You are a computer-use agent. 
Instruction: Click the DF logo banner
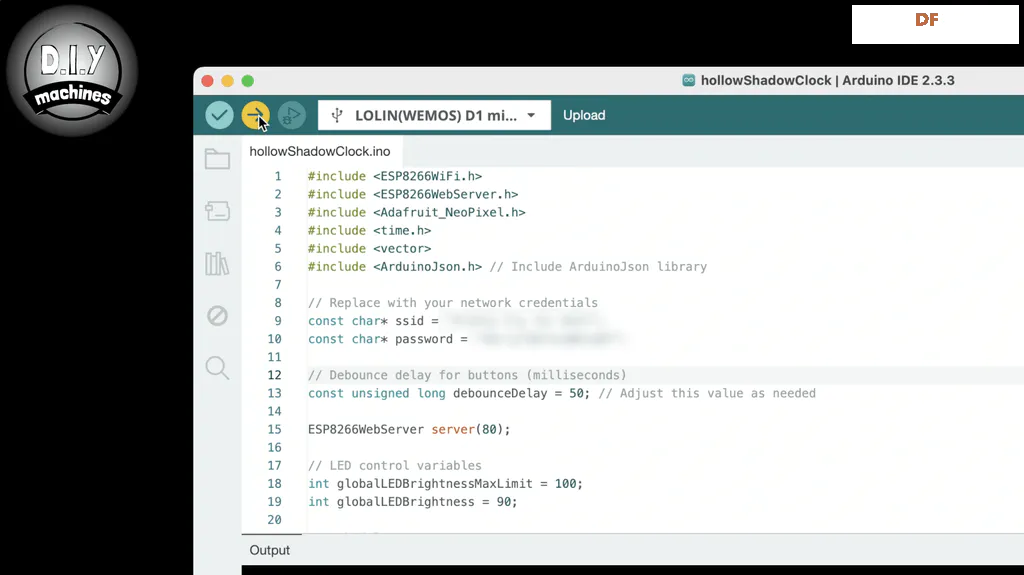[x=935, y=25]
